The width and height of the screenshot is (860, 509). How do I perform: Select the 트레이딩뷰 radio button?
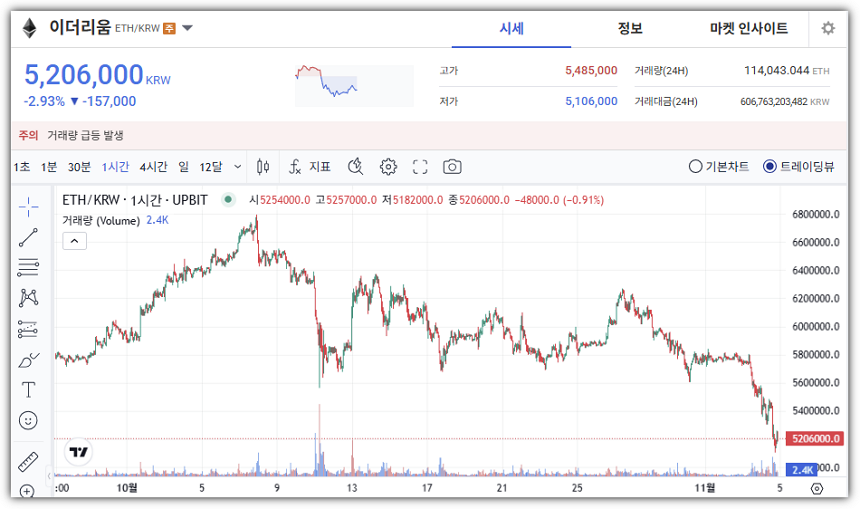point(770,166)
